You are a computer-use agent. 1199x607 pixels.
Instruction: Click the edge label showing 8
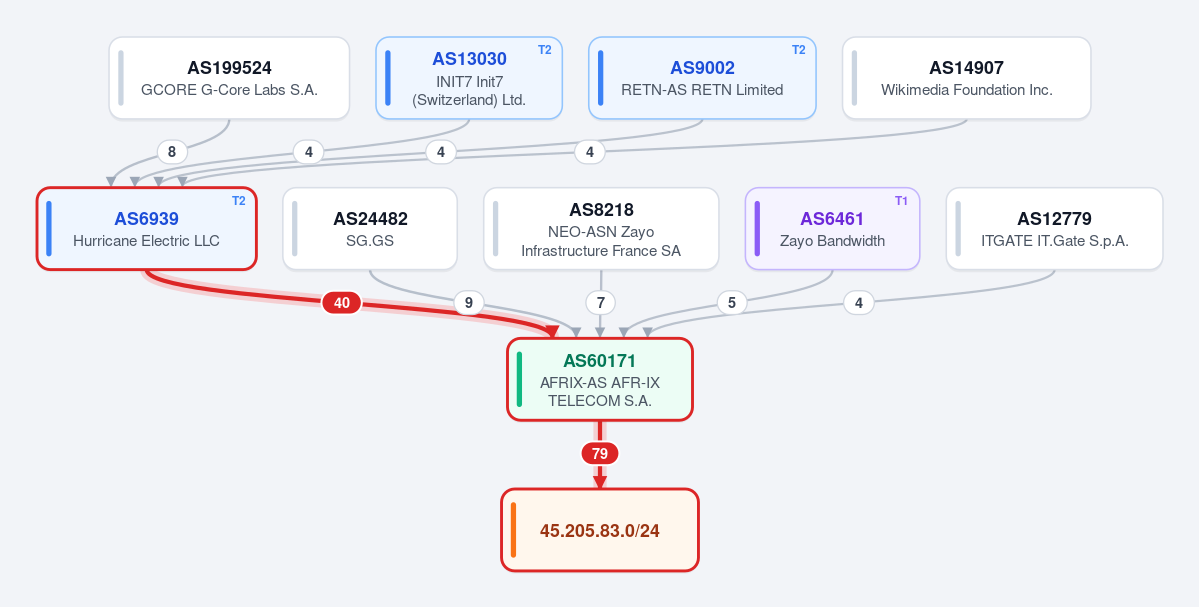172,152
